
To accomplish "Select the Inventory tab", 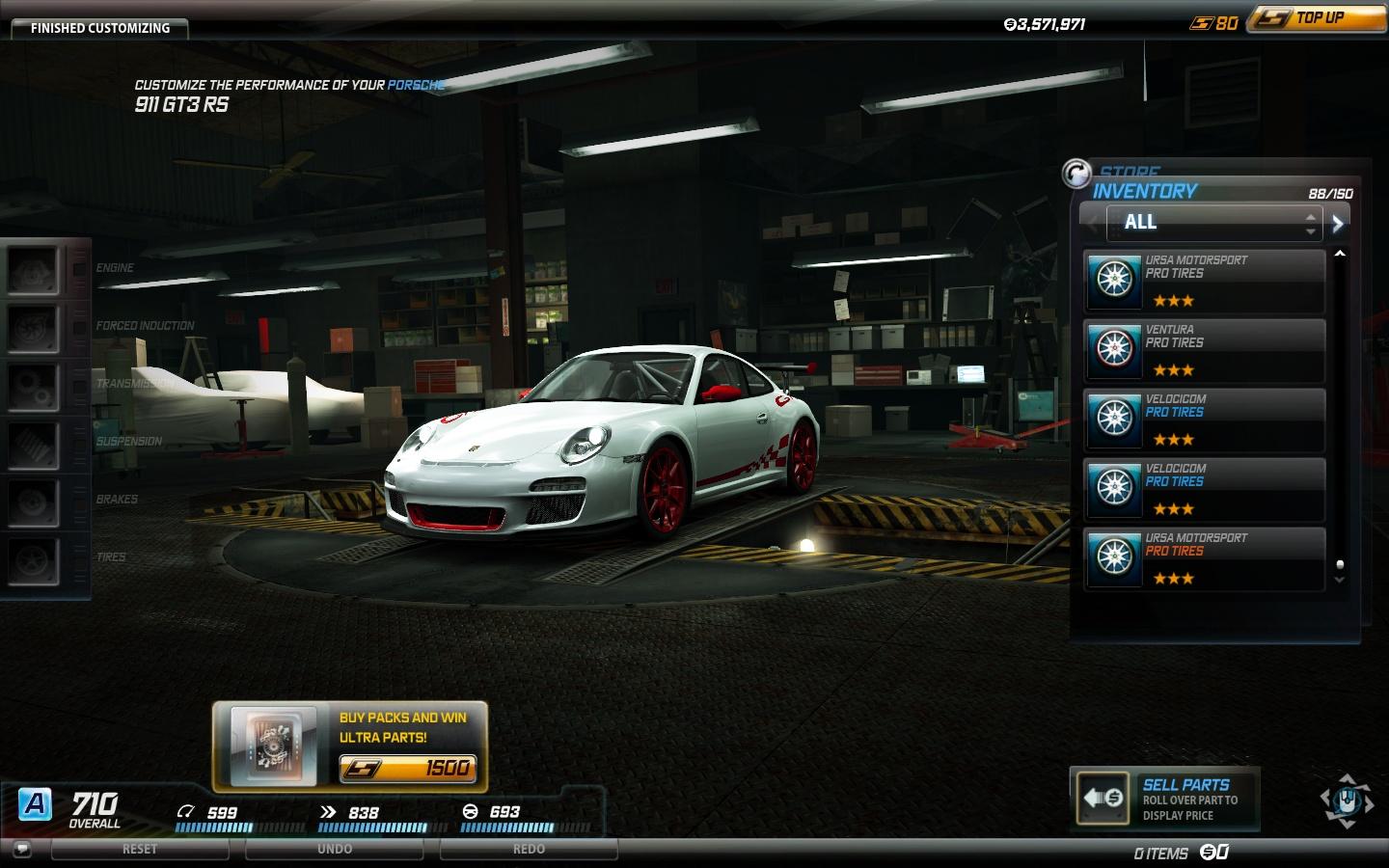I will pyautogui.click(x=1145, y=191).
